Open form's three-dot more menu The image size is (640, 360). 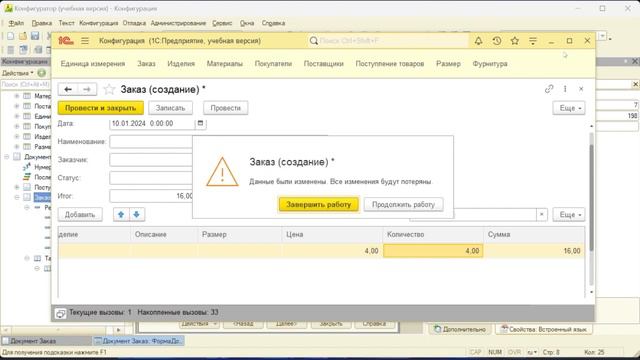coord(565,89)
